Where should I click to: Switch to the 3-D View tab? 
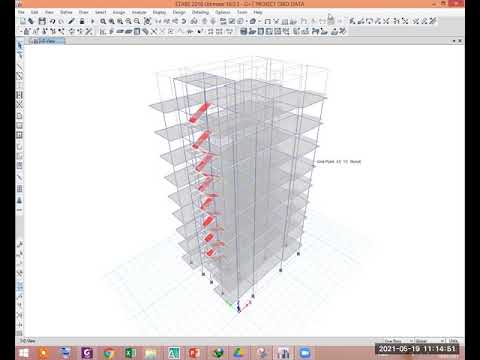47,41
